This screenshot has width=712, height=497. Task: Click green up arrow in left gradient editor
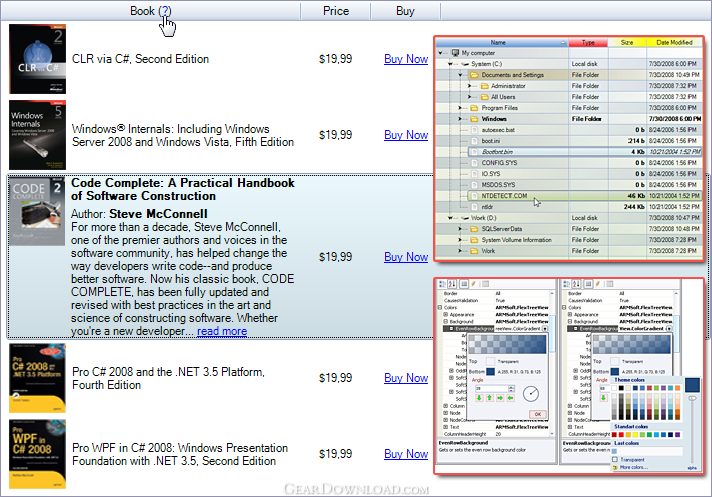(490, 398)
